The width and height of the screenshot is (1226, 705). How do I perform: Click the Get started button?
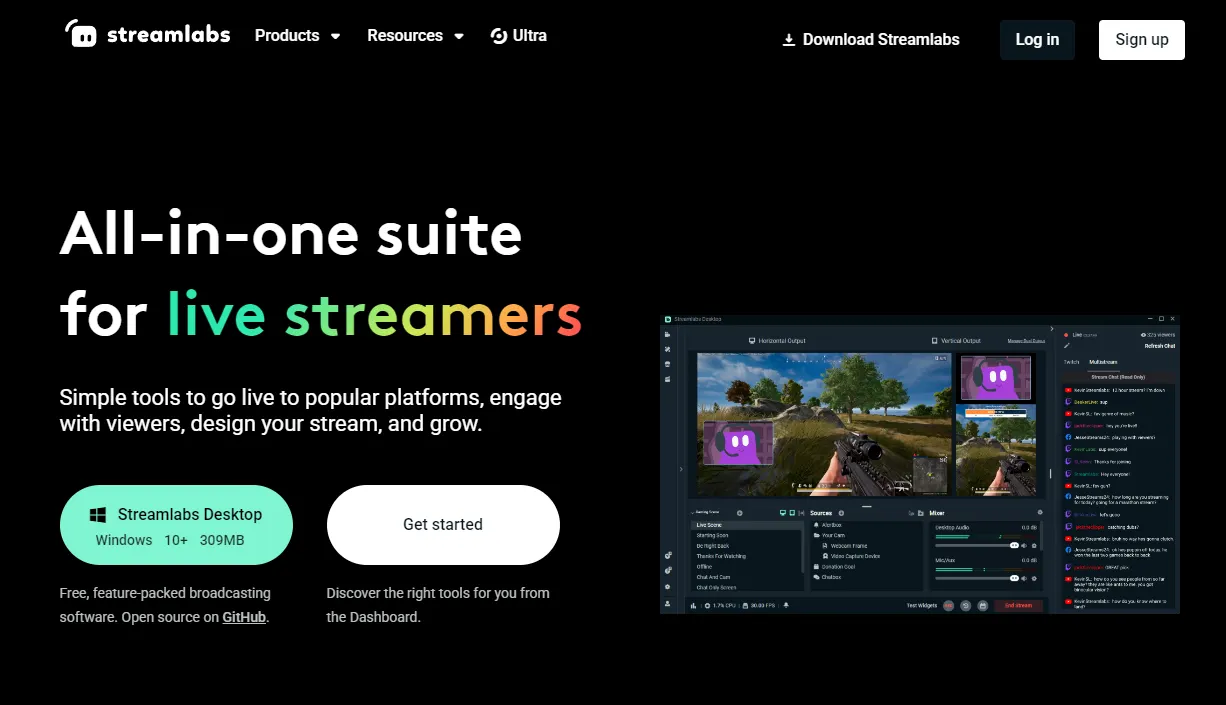[443, 525]
